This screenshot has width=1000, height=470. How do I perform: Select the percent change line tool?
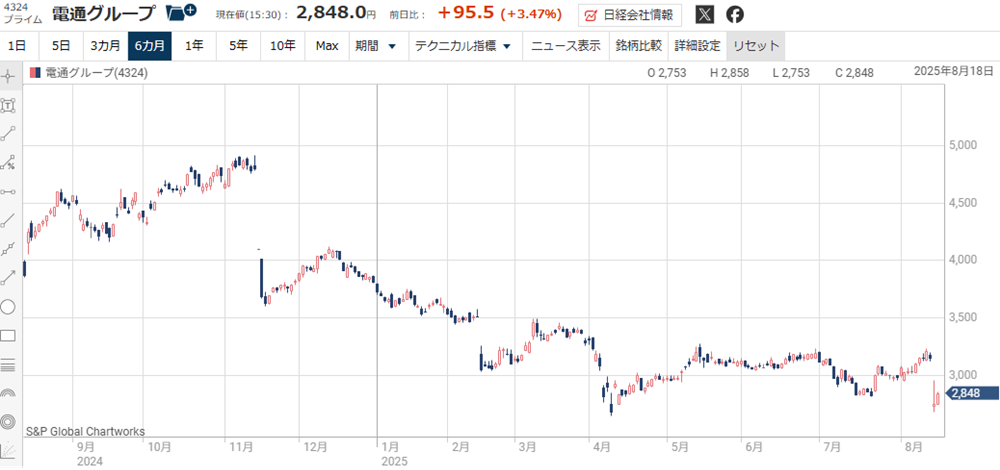point(8,163)
